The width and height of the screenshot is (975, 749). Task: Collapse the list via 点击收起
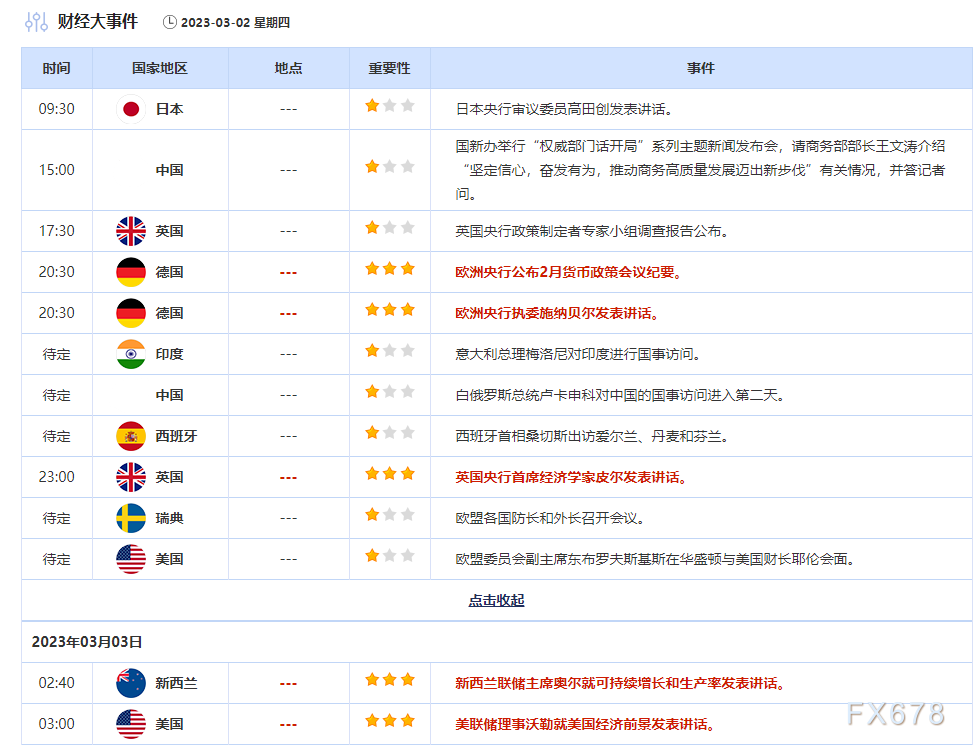point(496,601)
